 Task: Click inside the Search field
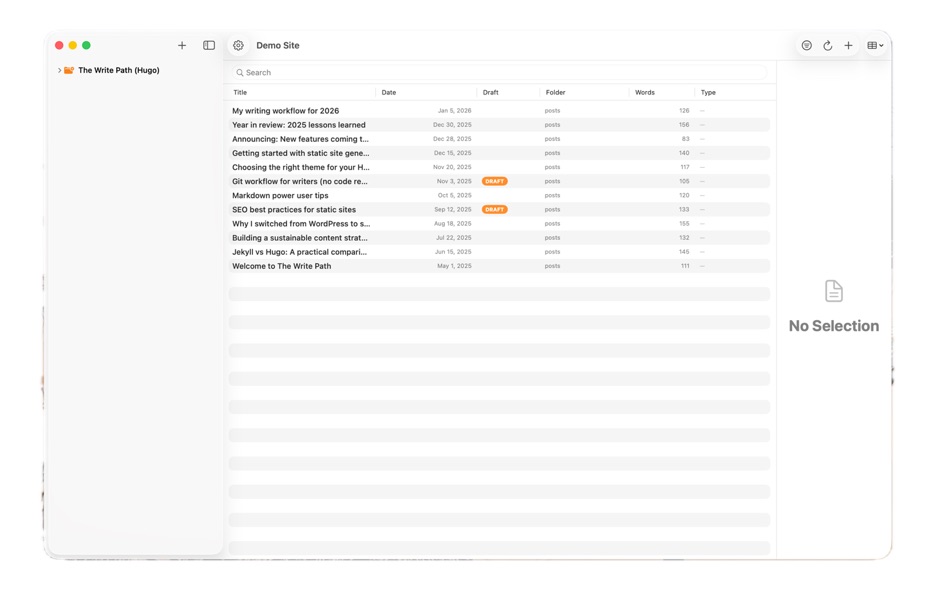point(400,72)
